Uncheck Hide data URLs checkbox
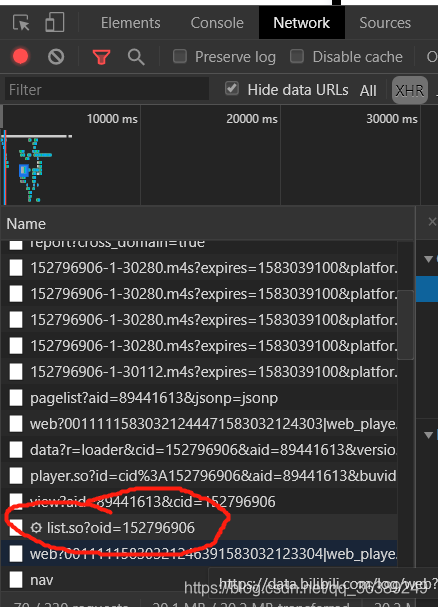This screenshot has height=607, width=438. (232, 89)
